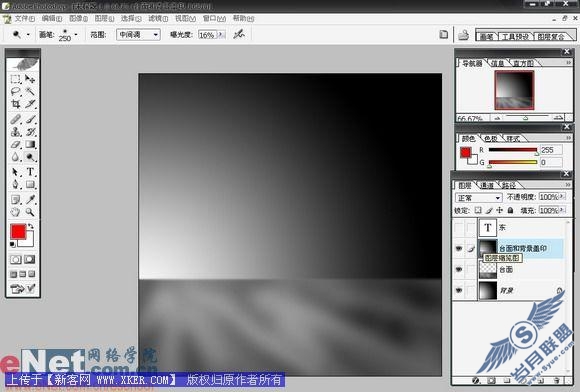Screen dimensions: 580x392
Task: Select the Eyedropper tool
Action: [x=30, y=200]
